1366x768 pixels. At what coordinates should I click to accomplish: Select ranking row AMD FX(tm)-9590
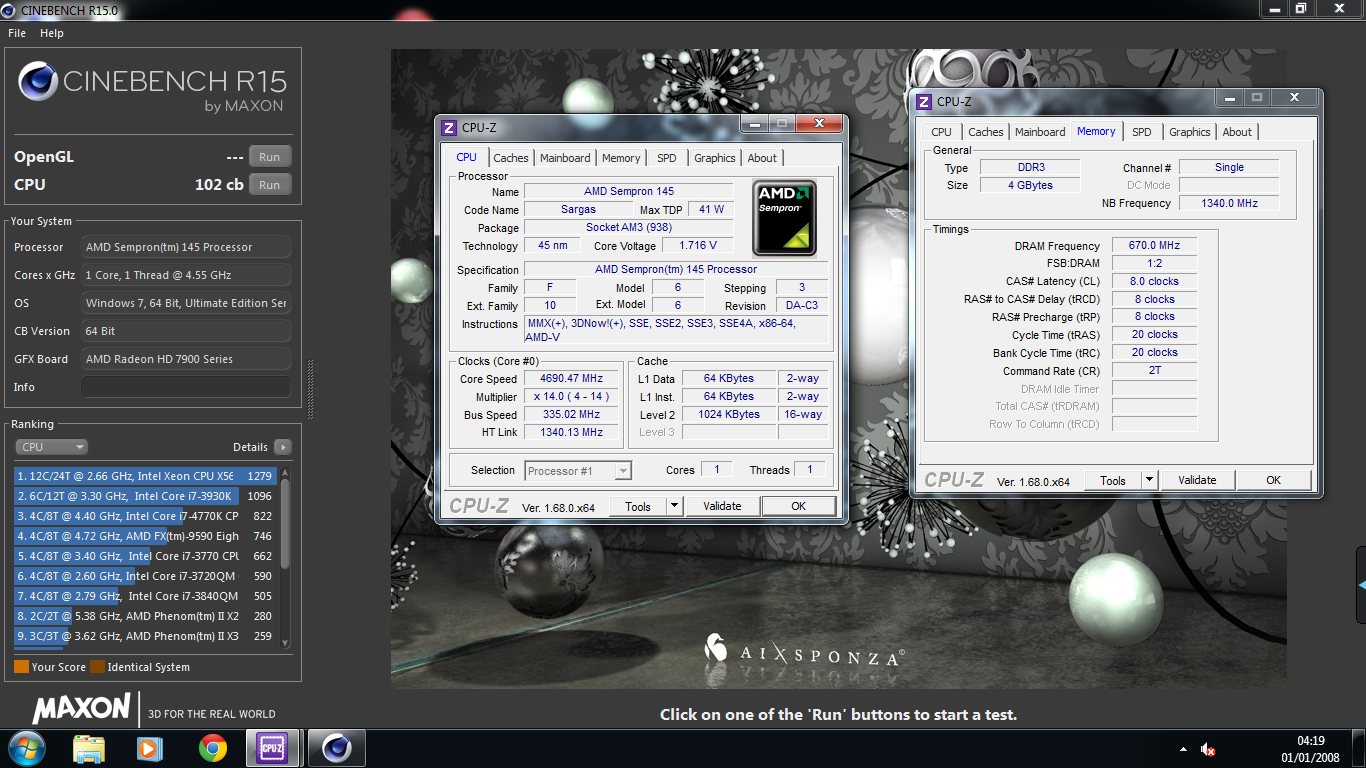pos(145,536)
